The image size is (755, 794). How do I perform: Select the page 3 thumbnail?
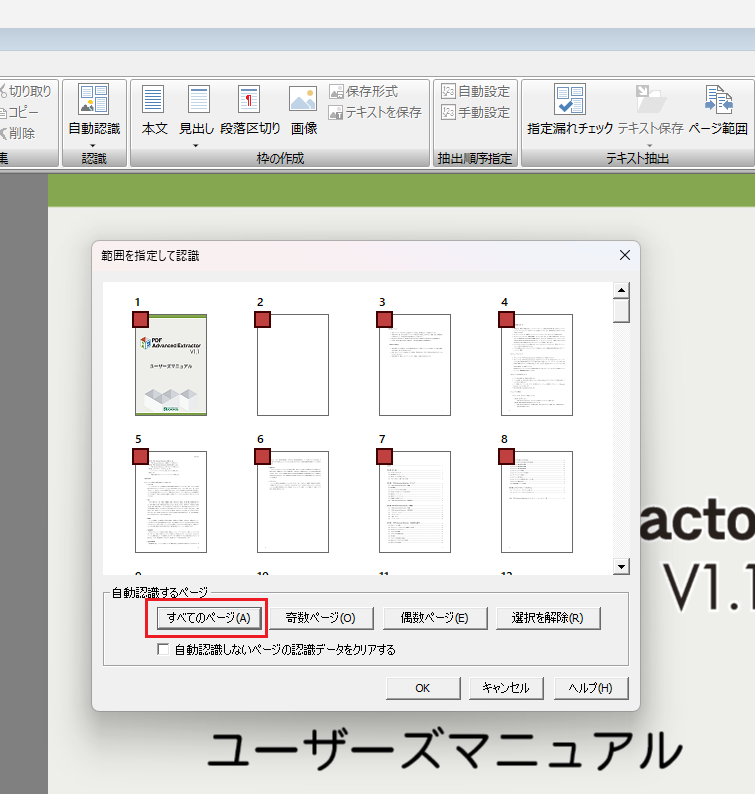[415, 365]
